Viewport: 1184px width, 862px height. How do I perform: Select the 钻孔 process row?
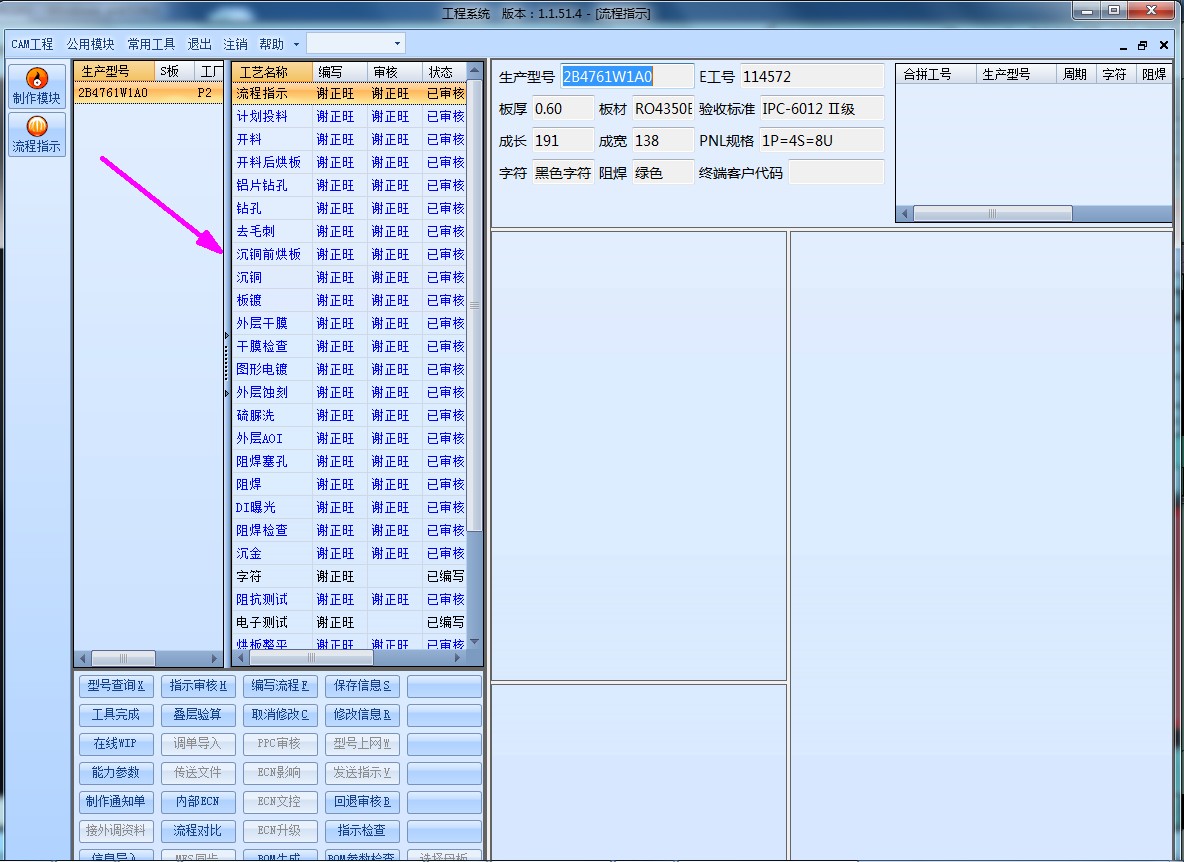click(350, 208)
